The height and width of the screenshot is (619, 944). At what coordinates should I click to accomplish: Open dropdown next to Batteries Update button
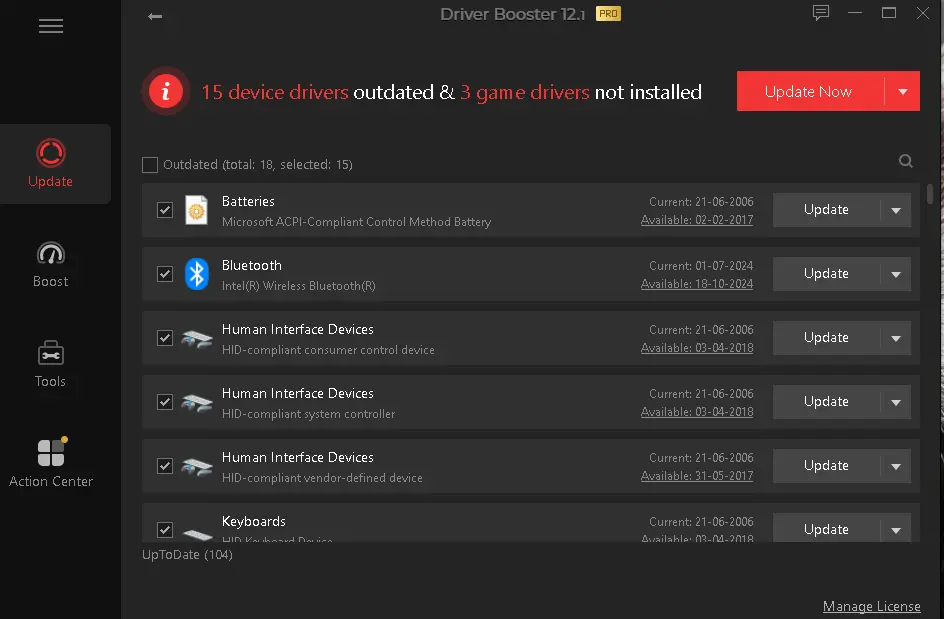(x=895, y=210)
